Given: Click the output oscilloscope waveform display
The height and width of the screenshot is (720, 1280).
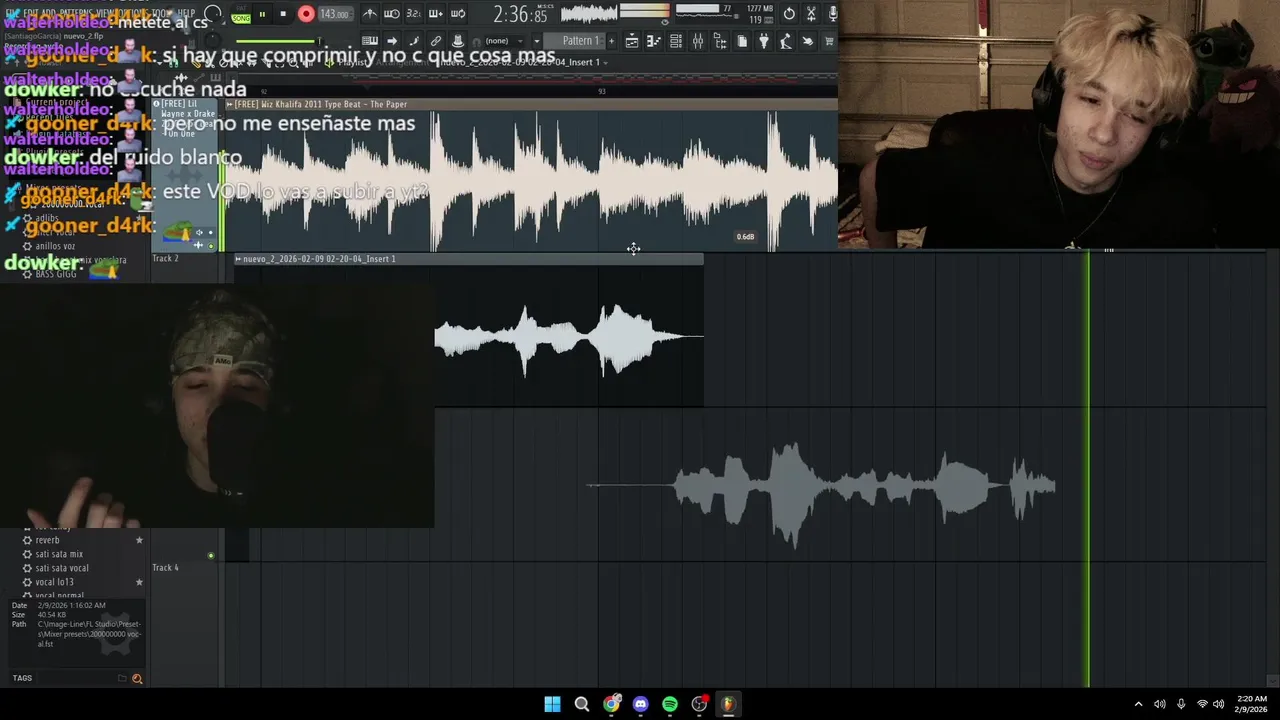Looking at the screenshot, I should (x=589, y=13).
